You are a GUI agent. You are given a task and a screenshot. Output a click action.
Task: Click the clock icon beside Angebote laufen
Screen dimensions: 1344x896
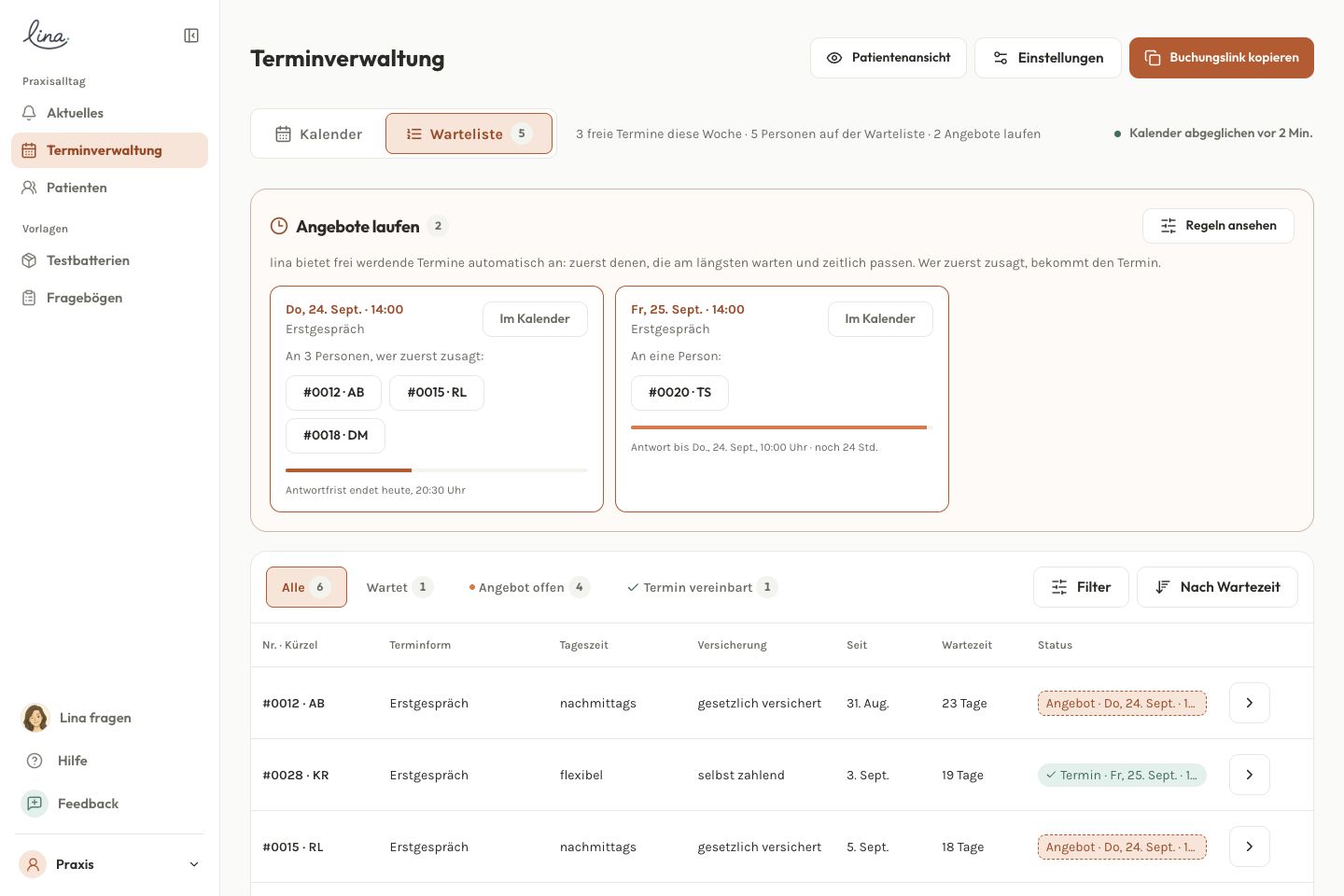(279, 226)
